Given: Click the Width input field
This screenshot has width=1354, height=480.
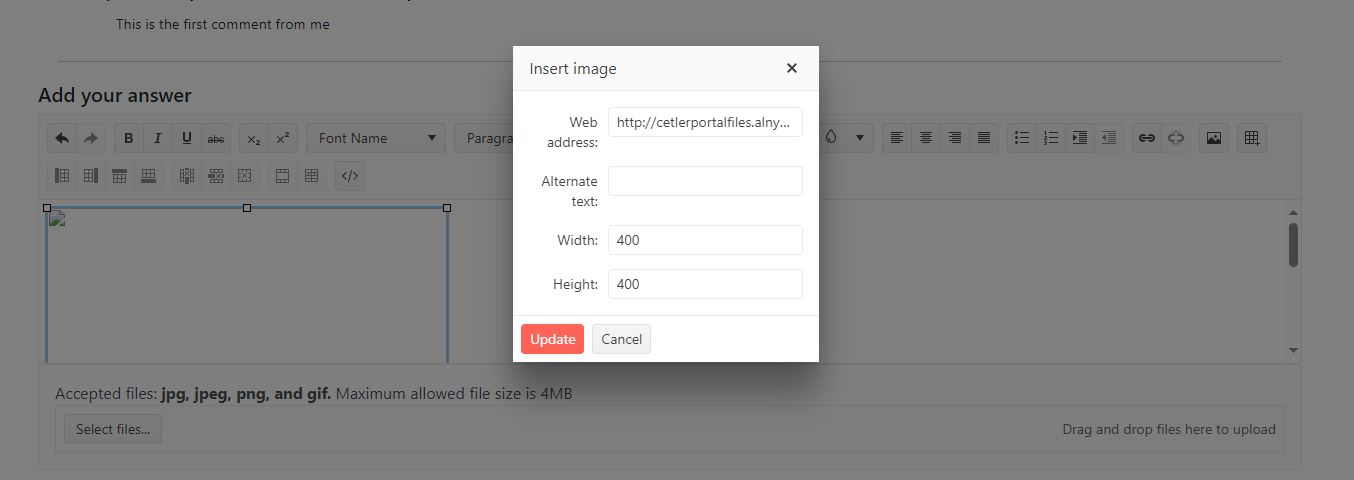Looking at the screenshot, I should pyautogui.click(x=705, y=240).
